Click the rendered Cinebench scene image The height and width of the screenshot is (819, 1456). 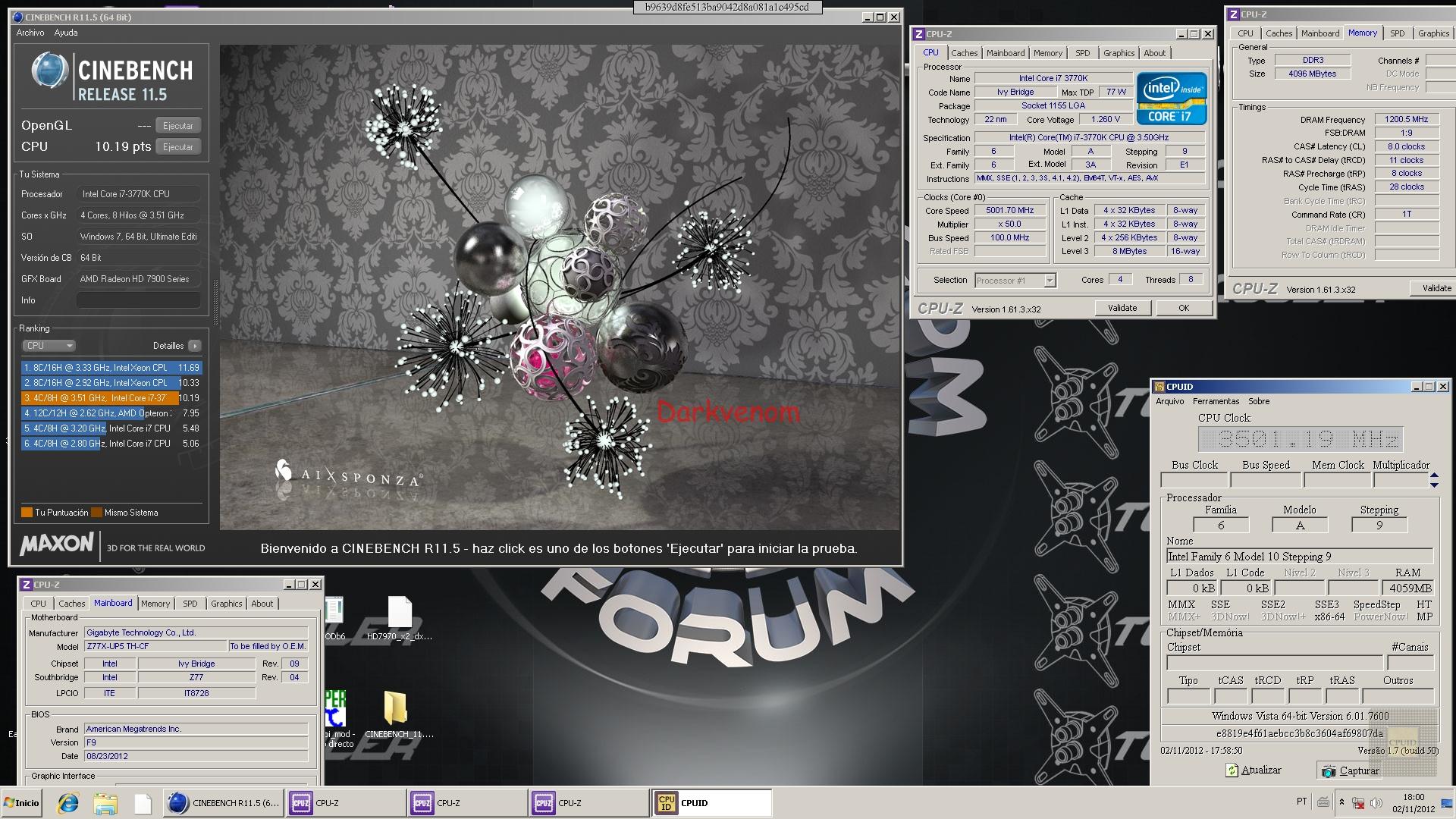pyautogui.click(x=560, y=287)
